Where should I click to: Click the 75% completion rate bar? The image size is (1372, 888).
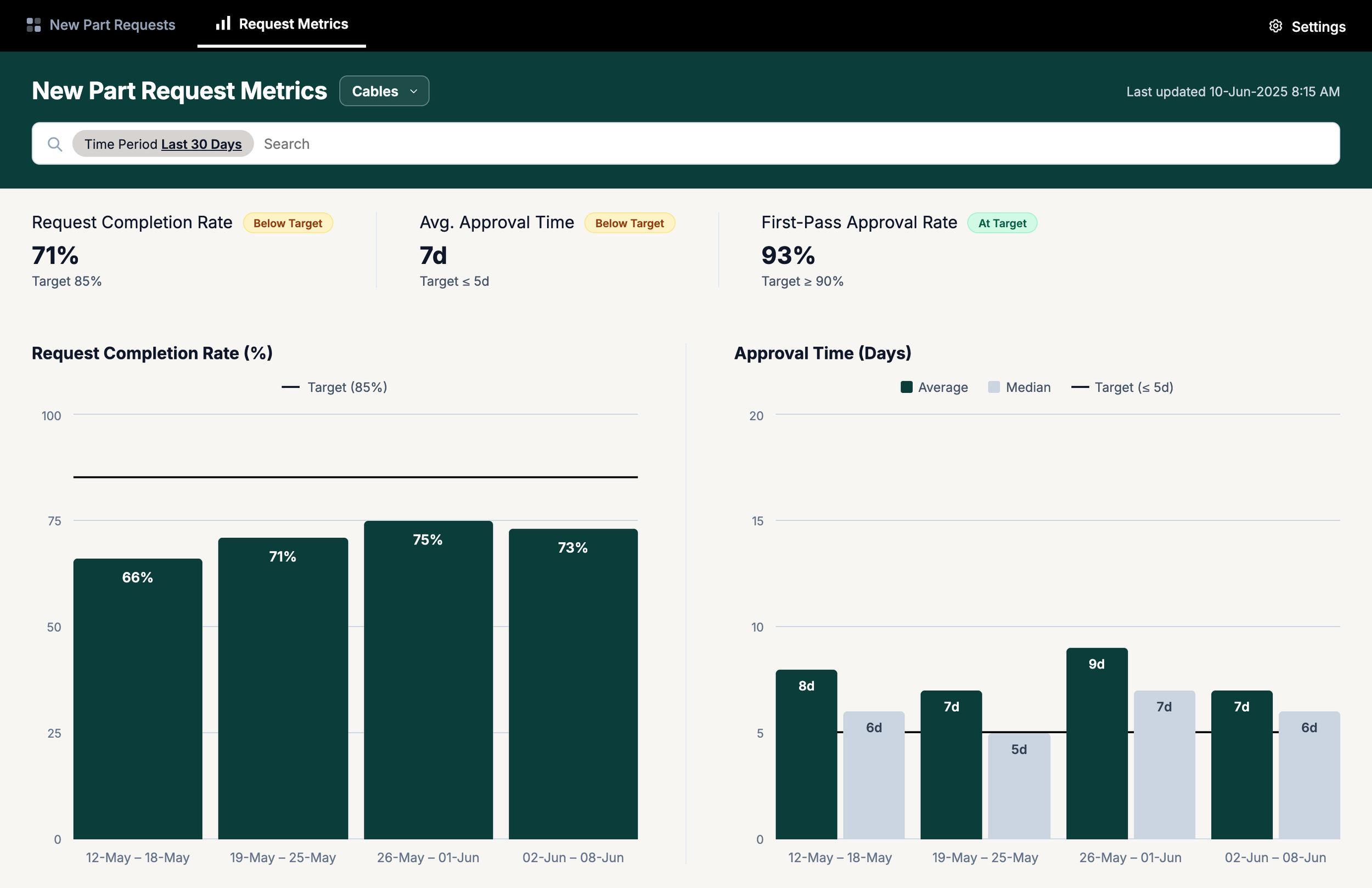[428, 680]
